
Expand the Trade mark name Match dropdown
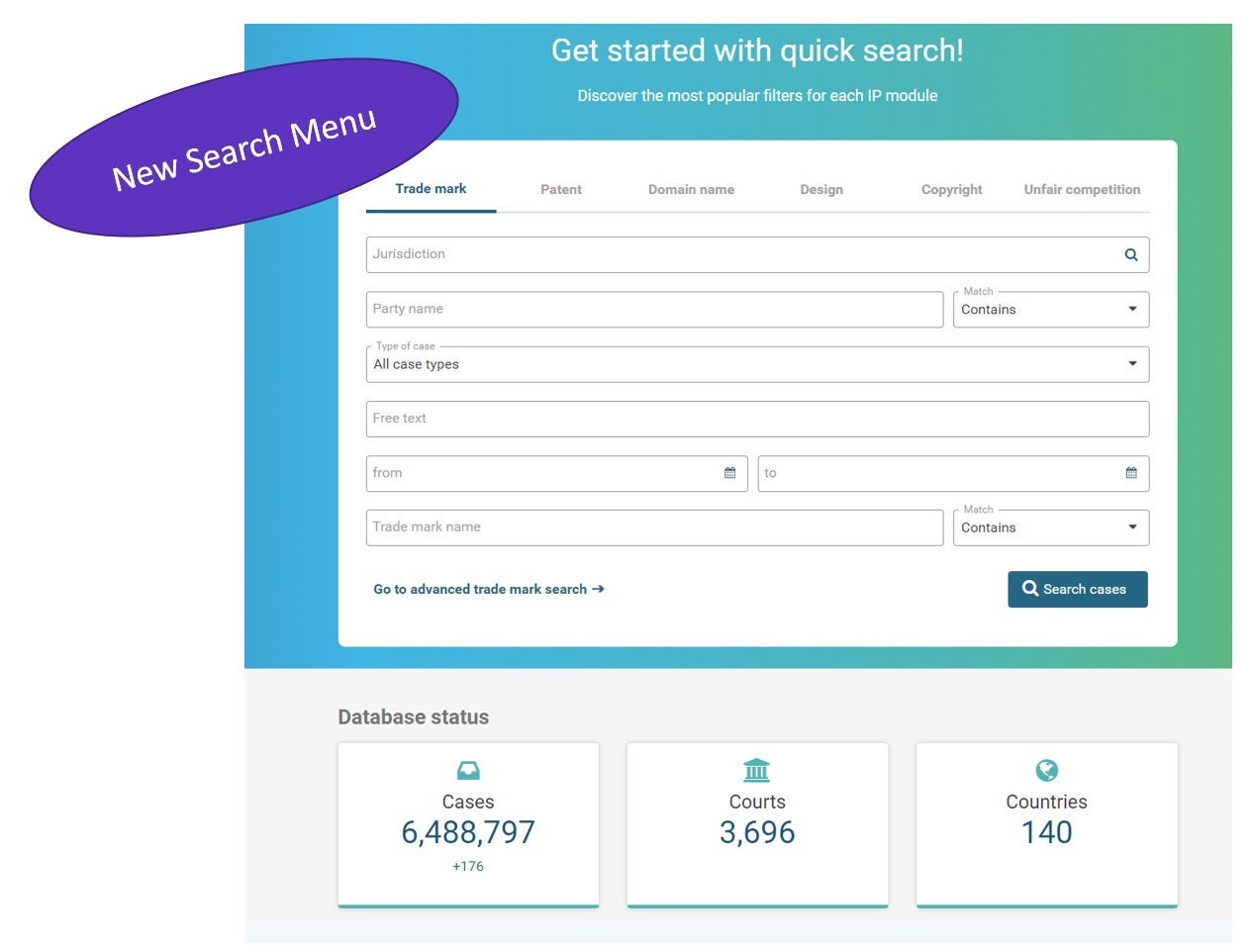(x=1050, y=527)
